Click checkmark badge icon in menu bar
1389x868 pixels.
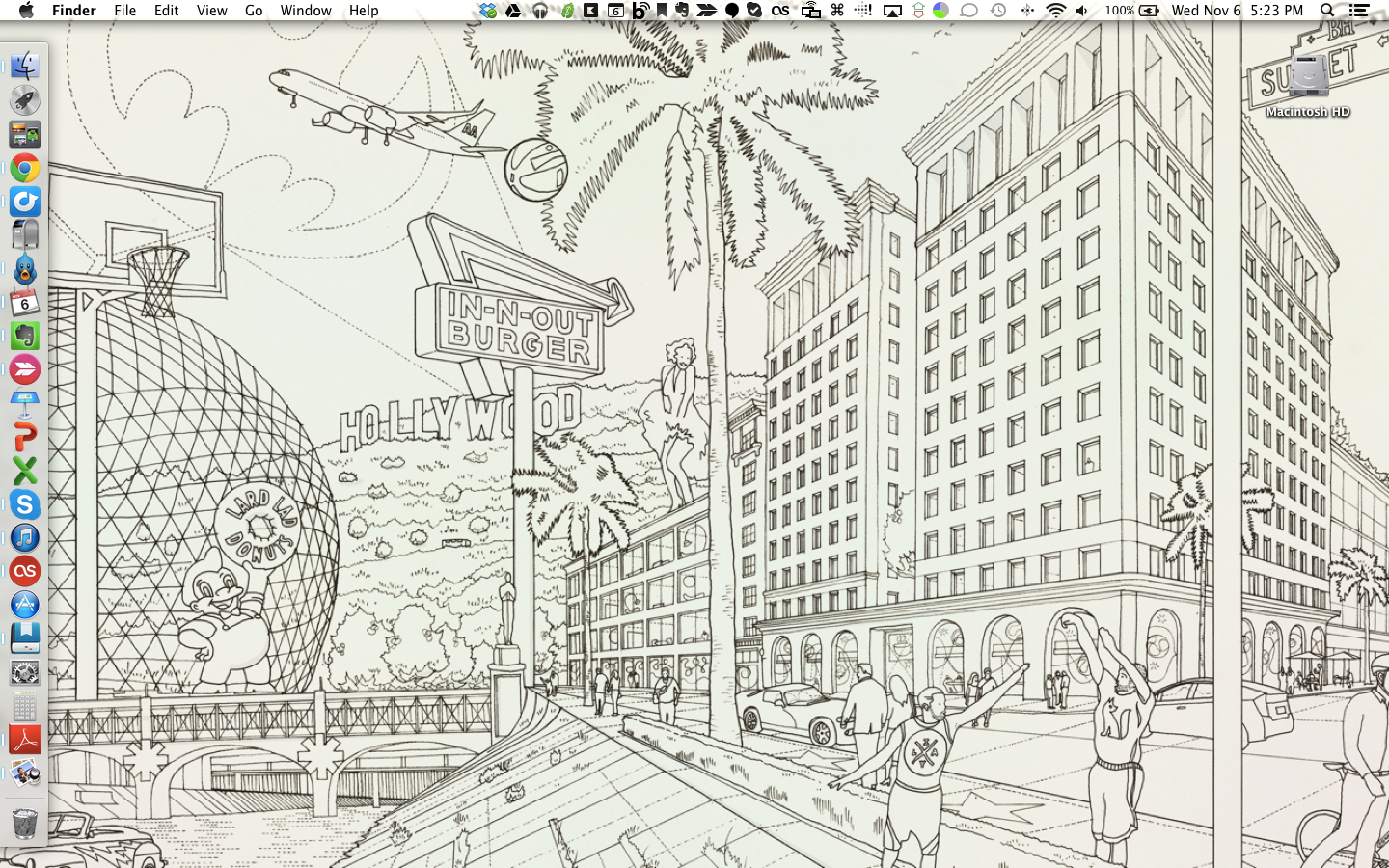[754, 11]
